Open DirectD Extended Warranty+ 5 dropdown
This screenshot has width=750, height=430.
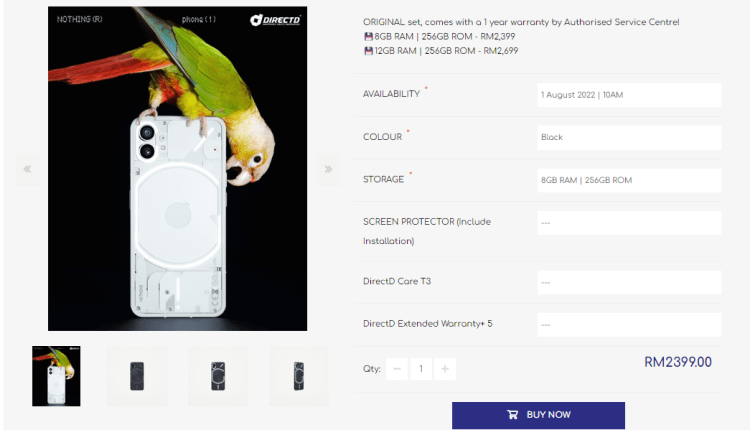(x=629, y=325)
